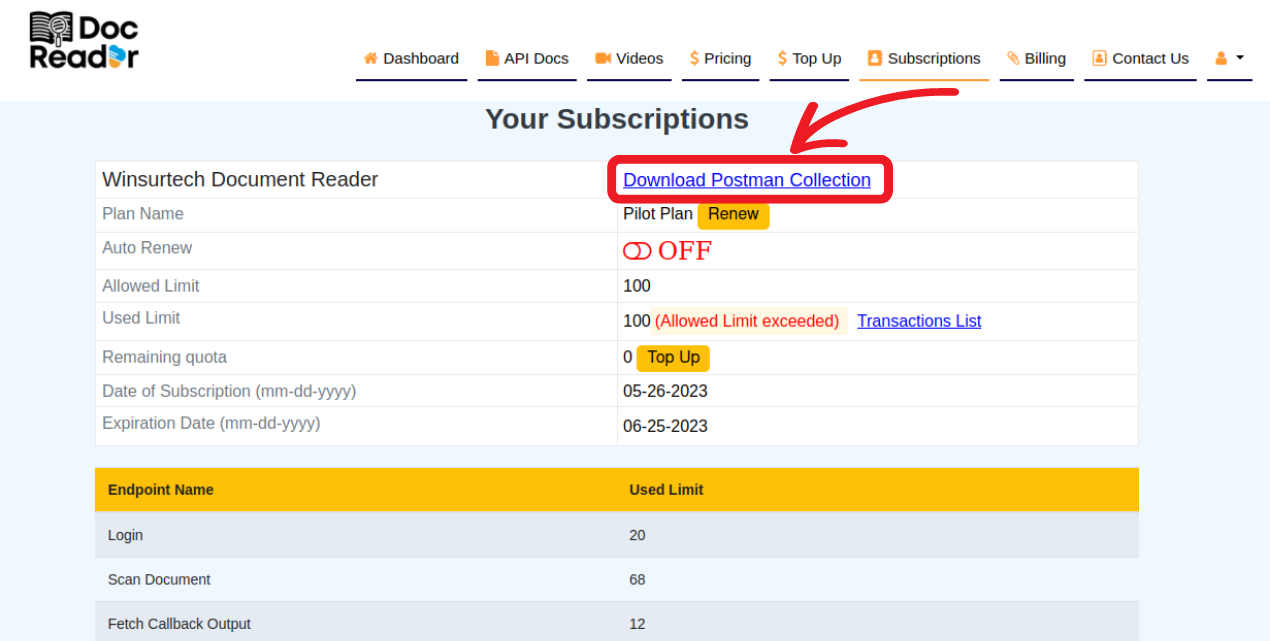Screen dimensions: 1270x641
Task: Click the paperclip icon beside Billing
Action: tap(1013, 58)
